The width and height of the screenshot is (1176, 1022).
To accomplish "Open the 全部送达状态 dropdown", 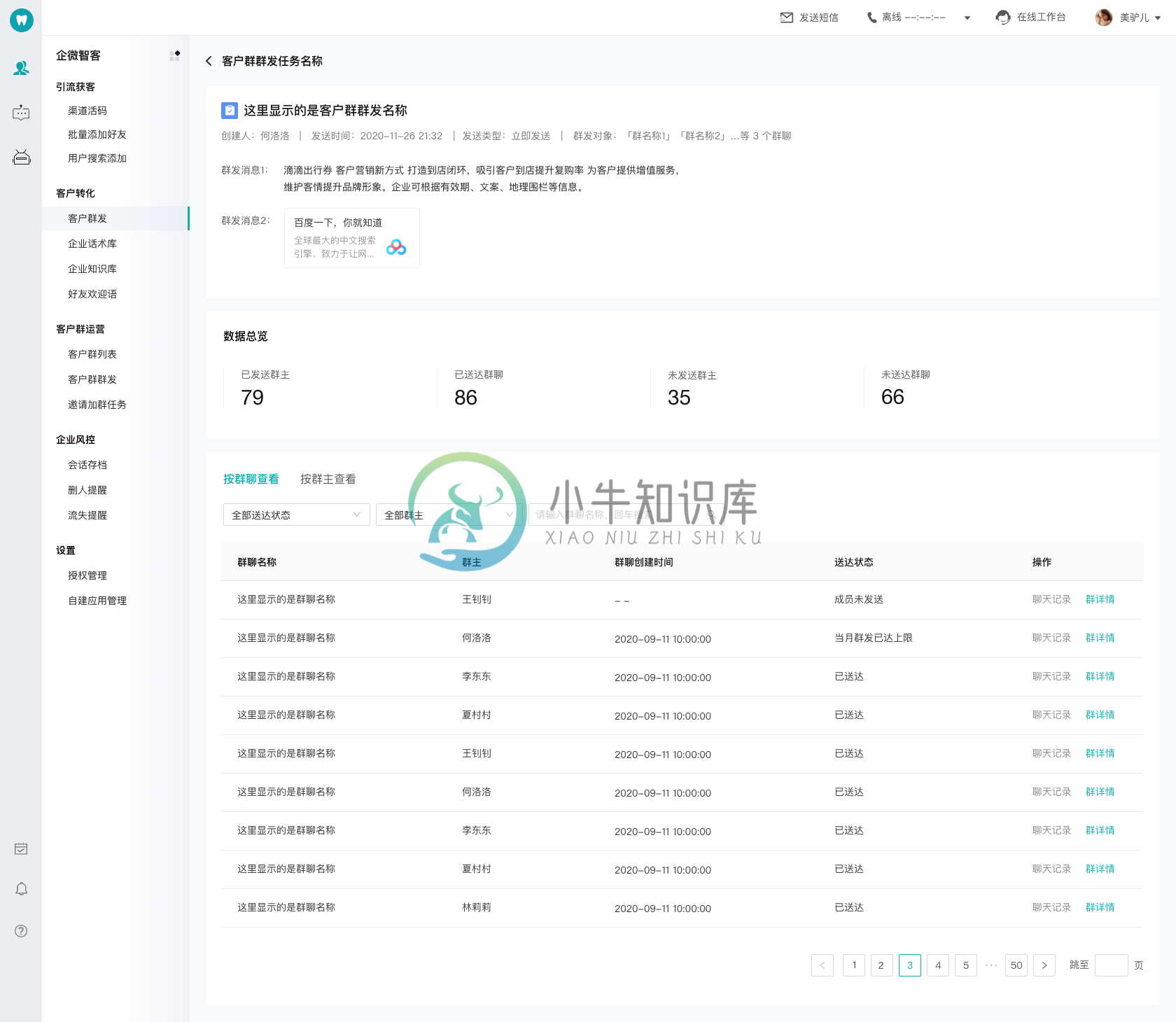I will click(296, 514).
